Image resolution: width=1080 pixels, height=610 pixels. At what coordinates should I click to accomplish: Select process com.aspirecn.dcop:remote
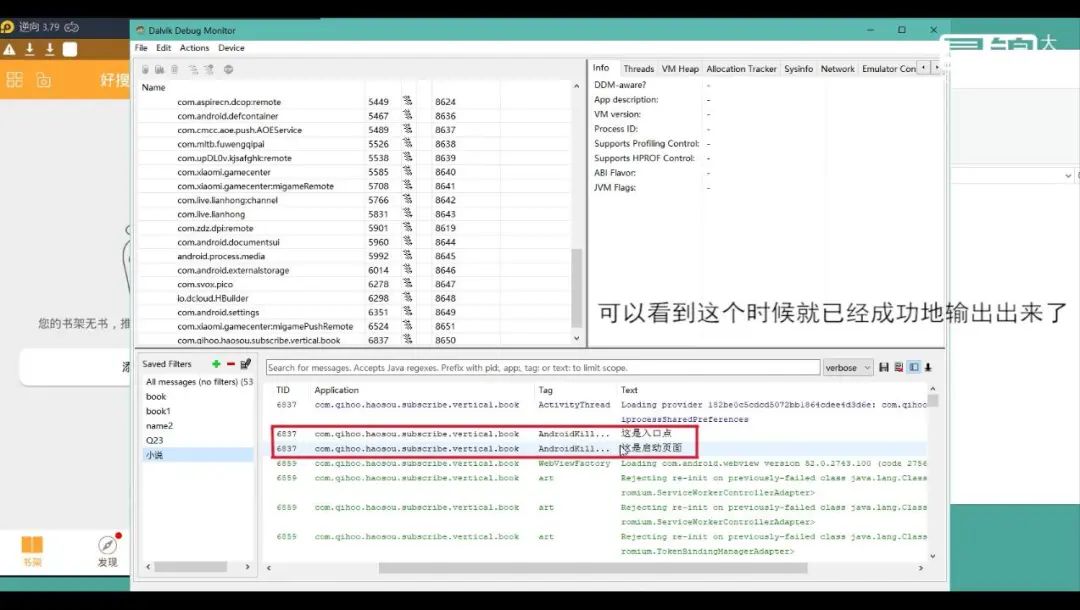[x=355, y=102]
